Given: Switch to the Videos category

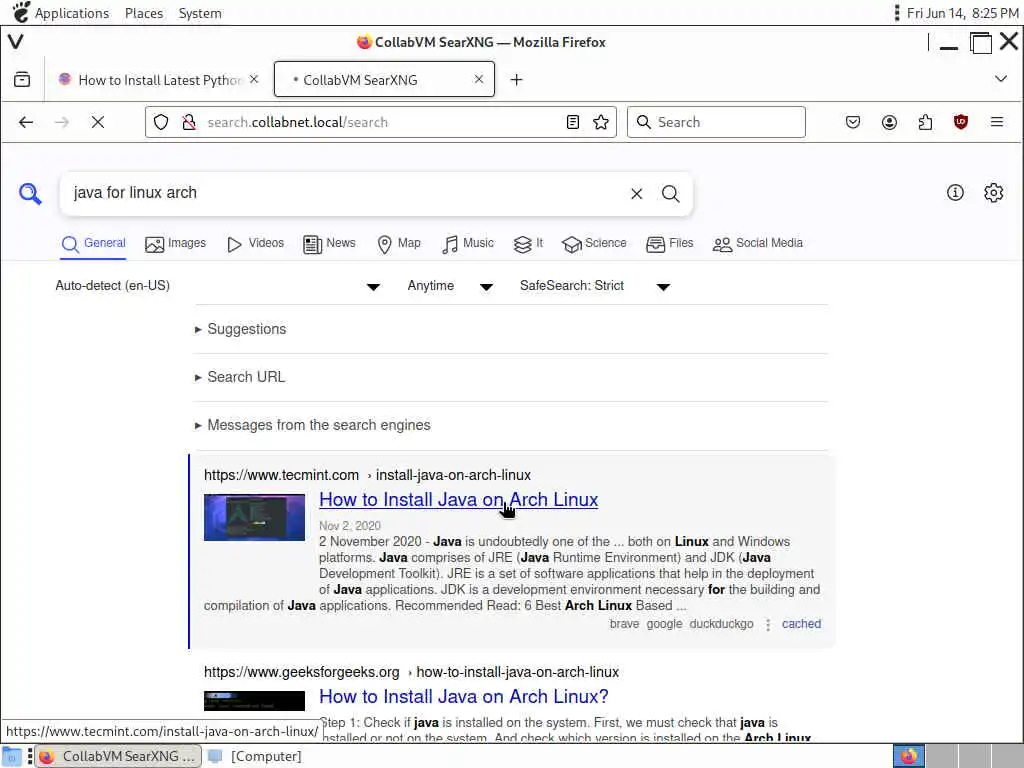Looking at the screenshot, I should pyautogui.click(x=255, y=244).
